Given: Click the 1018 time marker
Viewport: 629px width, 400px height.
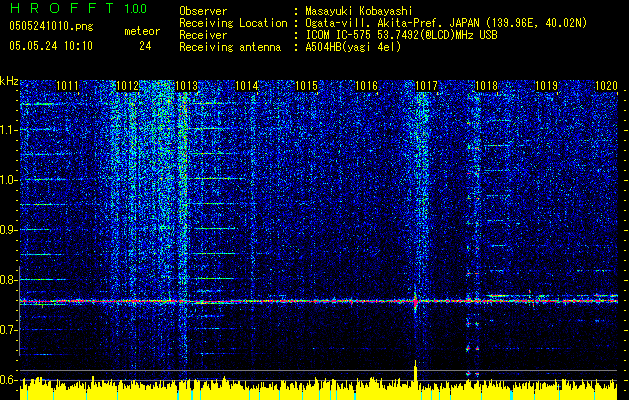Looking at the screenshot, I should (486, 86).
